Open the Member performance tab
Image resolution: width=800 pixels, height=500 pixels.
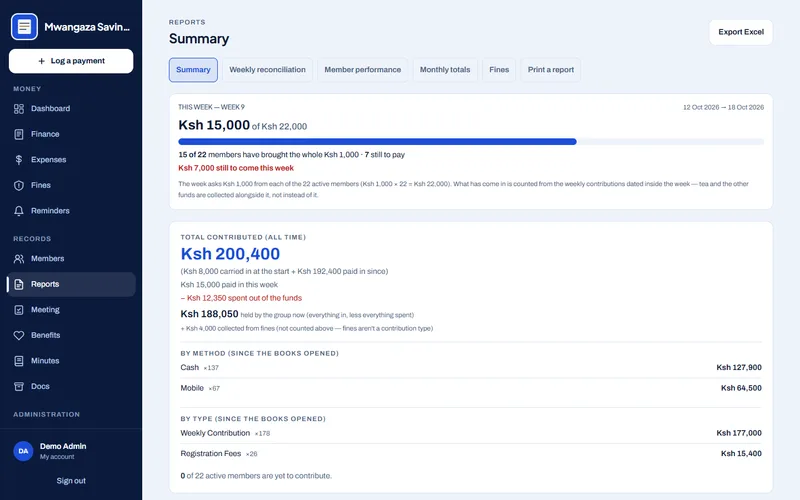(x=363, y=70)
